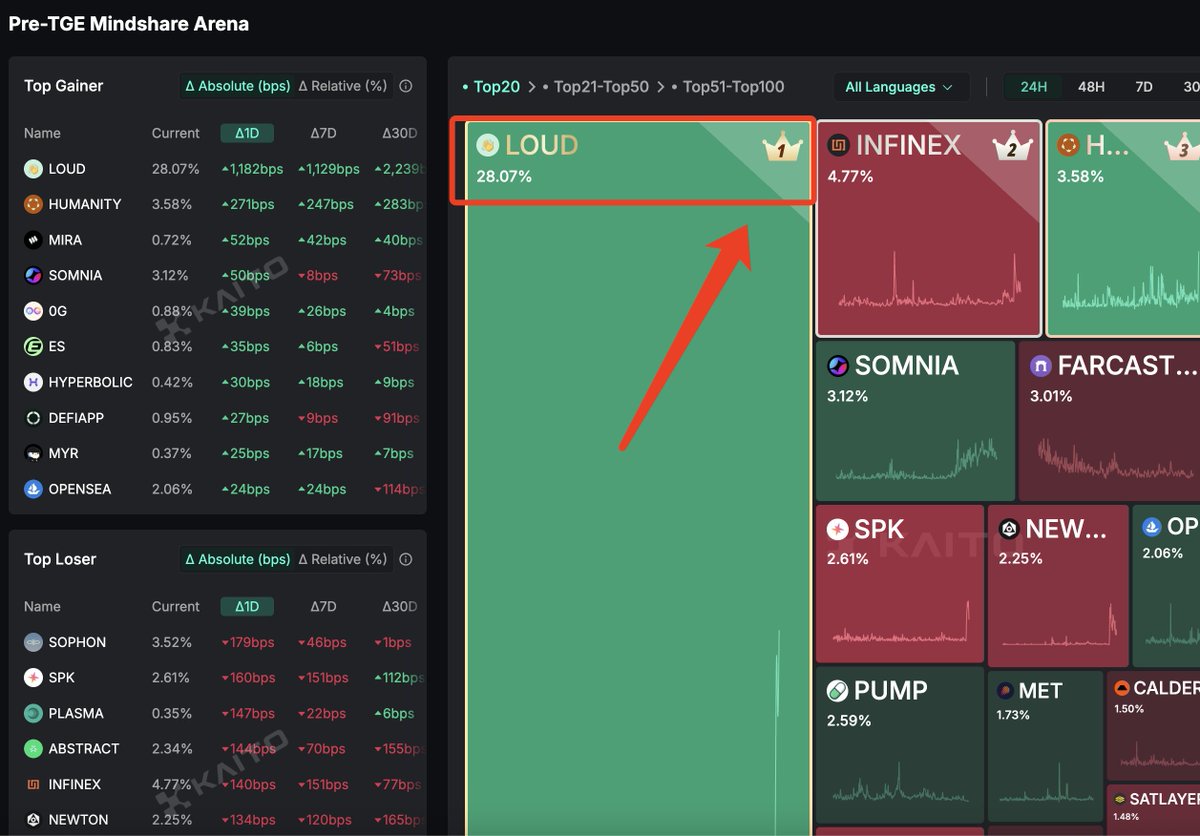1200x836 pixels.
Task: Click the CALDER logo on the treemap tile
Action: point(1122,688)
